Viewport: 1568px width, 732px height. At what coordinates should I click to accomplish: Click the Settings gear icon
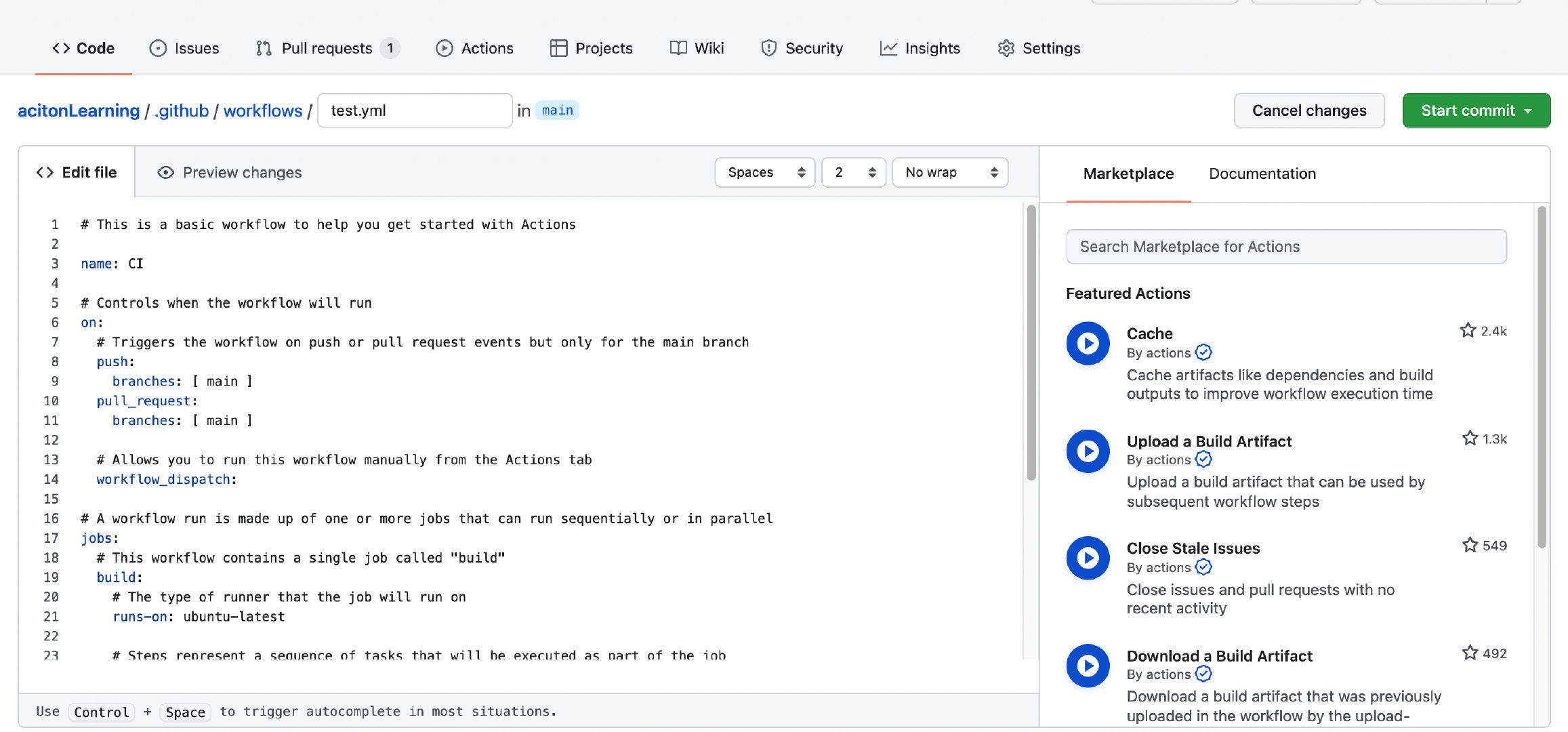pos(1006,48)
